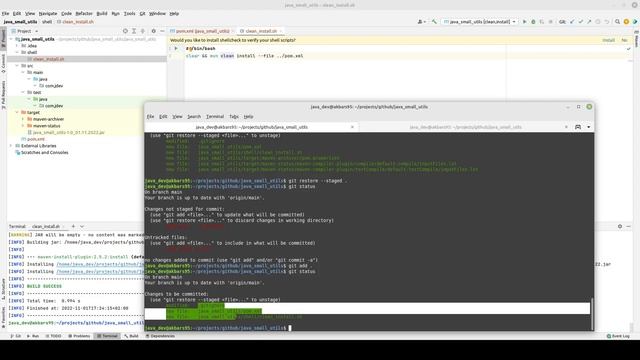Open Problems tool window at bottom

pos(79,336)
